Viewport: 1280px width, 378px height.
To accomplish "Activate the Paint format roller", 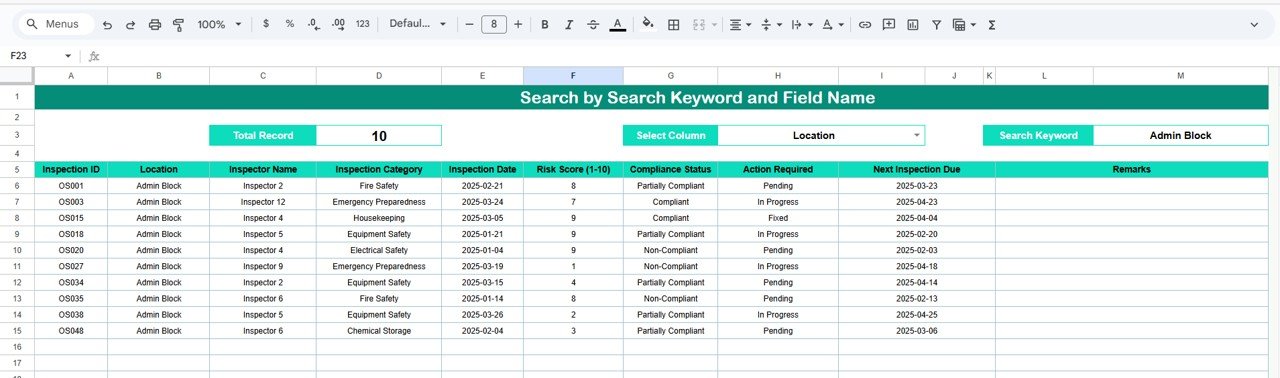I will pyautogui.click(x=178, y=24).
